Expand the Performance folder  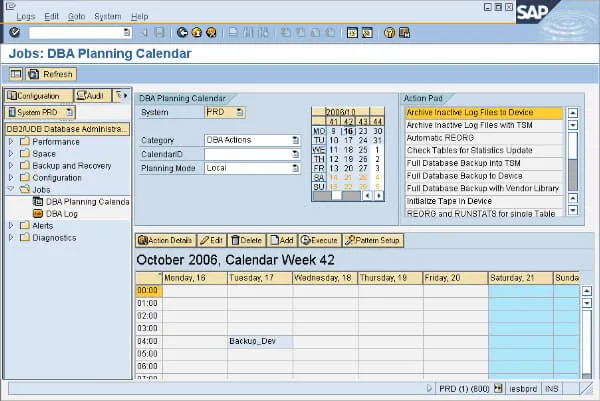(11, 142)
